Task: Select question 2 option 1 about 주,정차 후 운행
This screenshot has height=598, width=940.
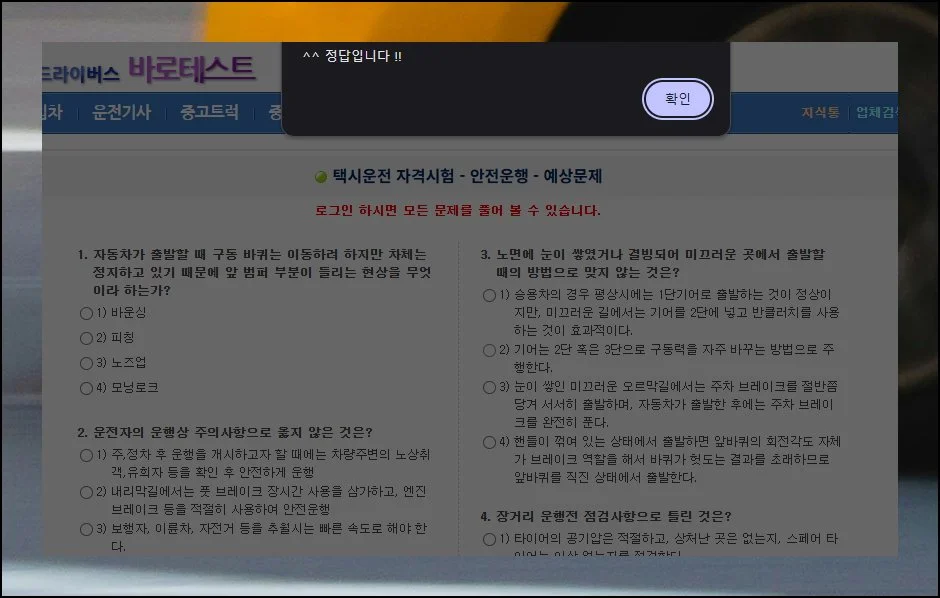Action: click(86, 456)
